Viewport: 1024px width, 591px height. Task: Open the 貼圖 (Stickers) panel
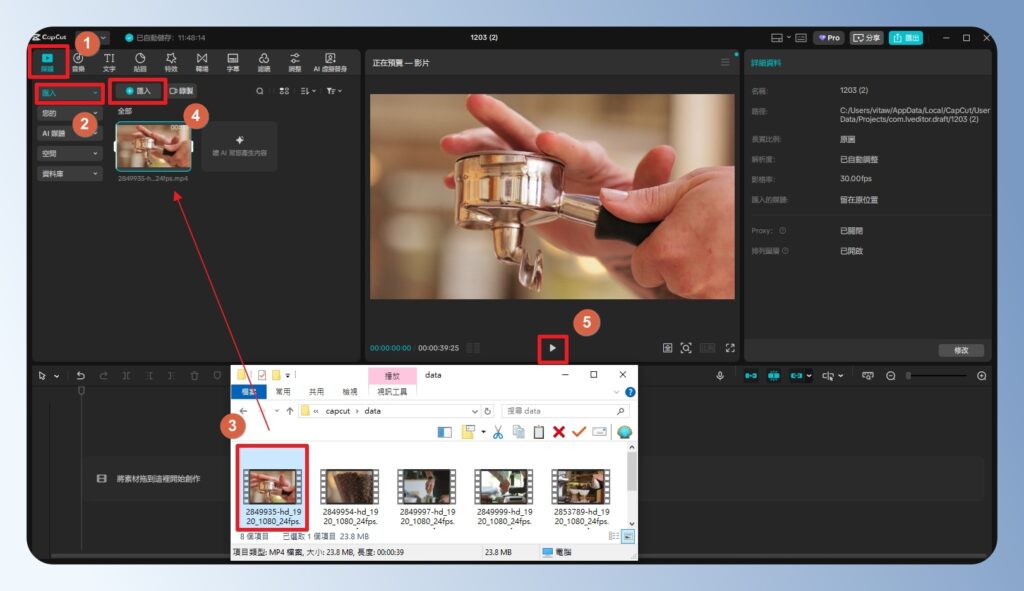(x=140, y=61)
